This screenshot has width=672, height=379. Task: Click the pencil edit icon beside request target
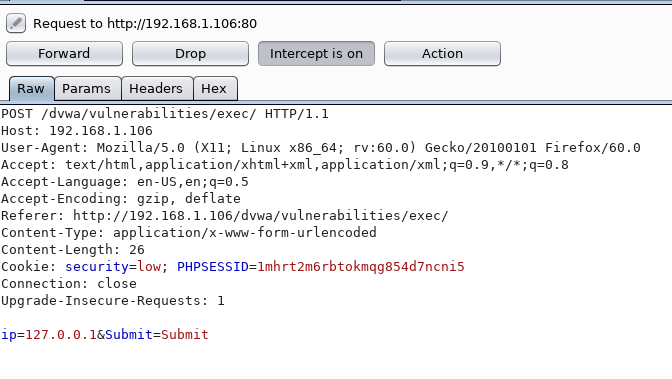pos(16,23)
